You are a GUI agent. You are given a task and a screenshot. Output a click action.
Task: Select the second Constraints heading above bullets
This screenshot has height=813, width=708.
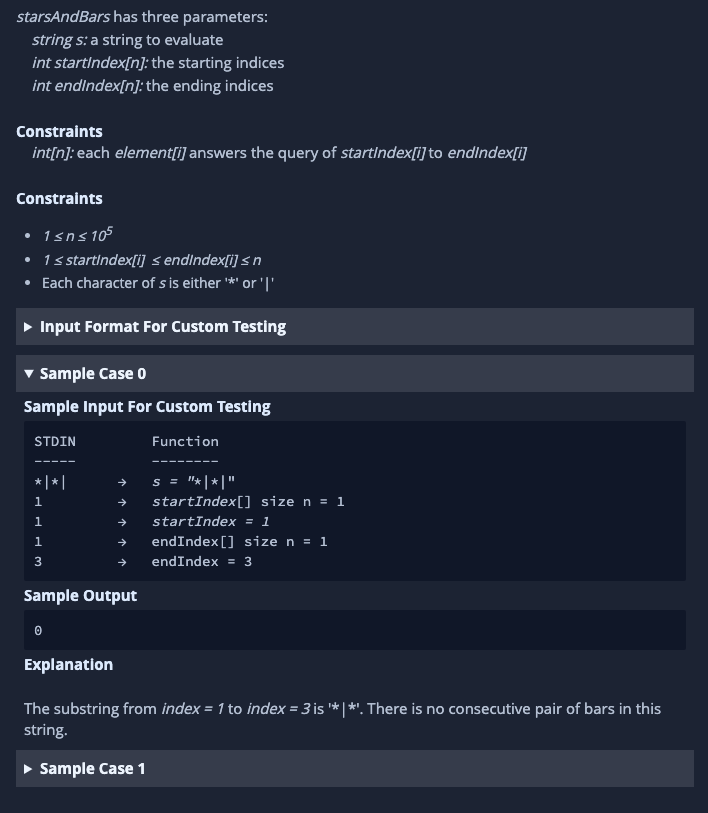59,199
